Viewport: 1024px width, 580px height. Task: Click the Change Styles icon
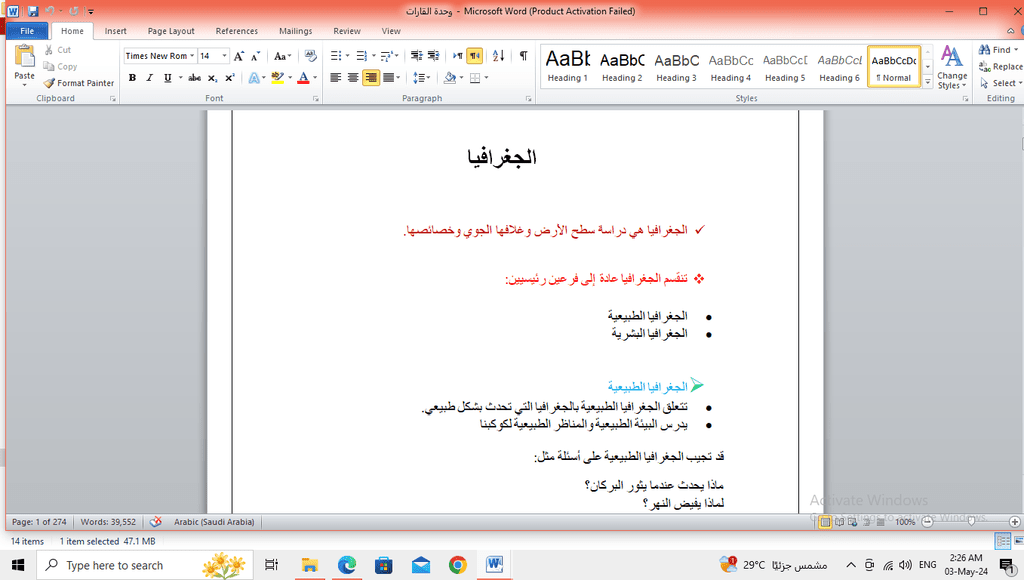952,67
